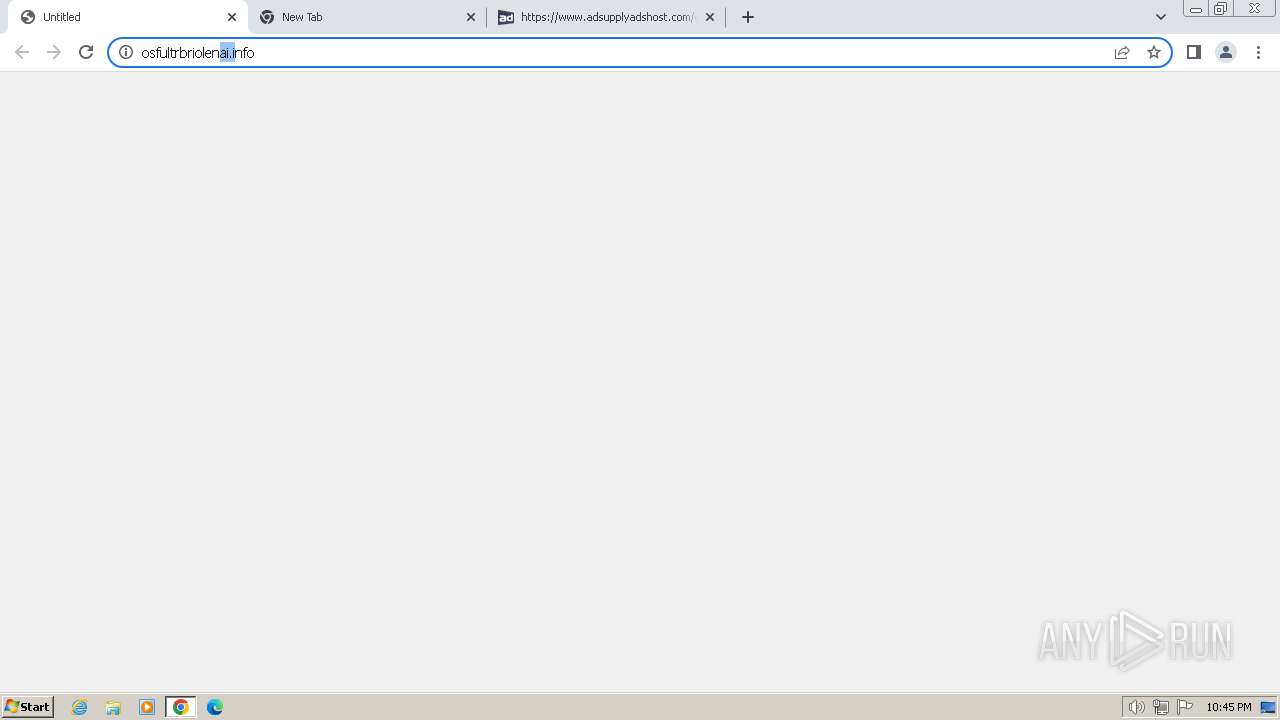Select Chrome in the taskbar
This screenshot has height=720, width=1280.
[x=181, y=707]
